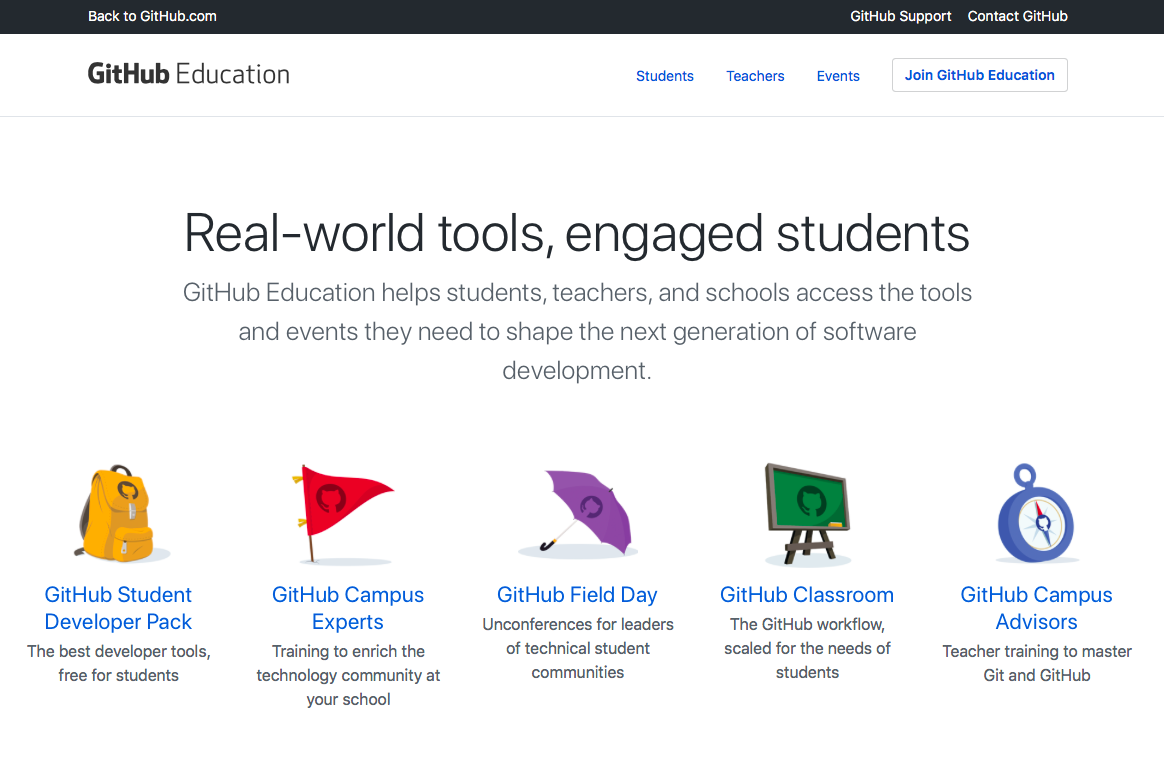Click the 'GitHub Education helps students, teachers' paragraph
Viewport: 1164px width, 761px height.
coord(577,331)
